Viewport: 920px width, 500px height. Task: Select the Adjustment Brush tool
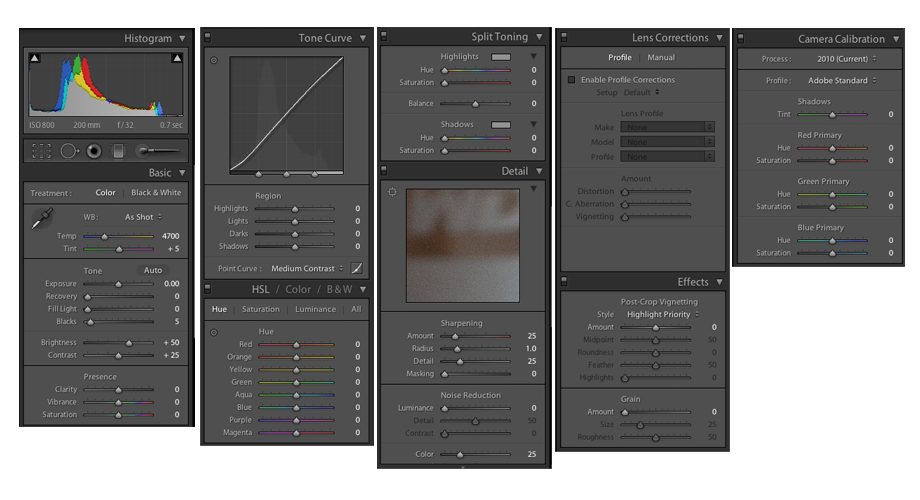pos(157,151)
